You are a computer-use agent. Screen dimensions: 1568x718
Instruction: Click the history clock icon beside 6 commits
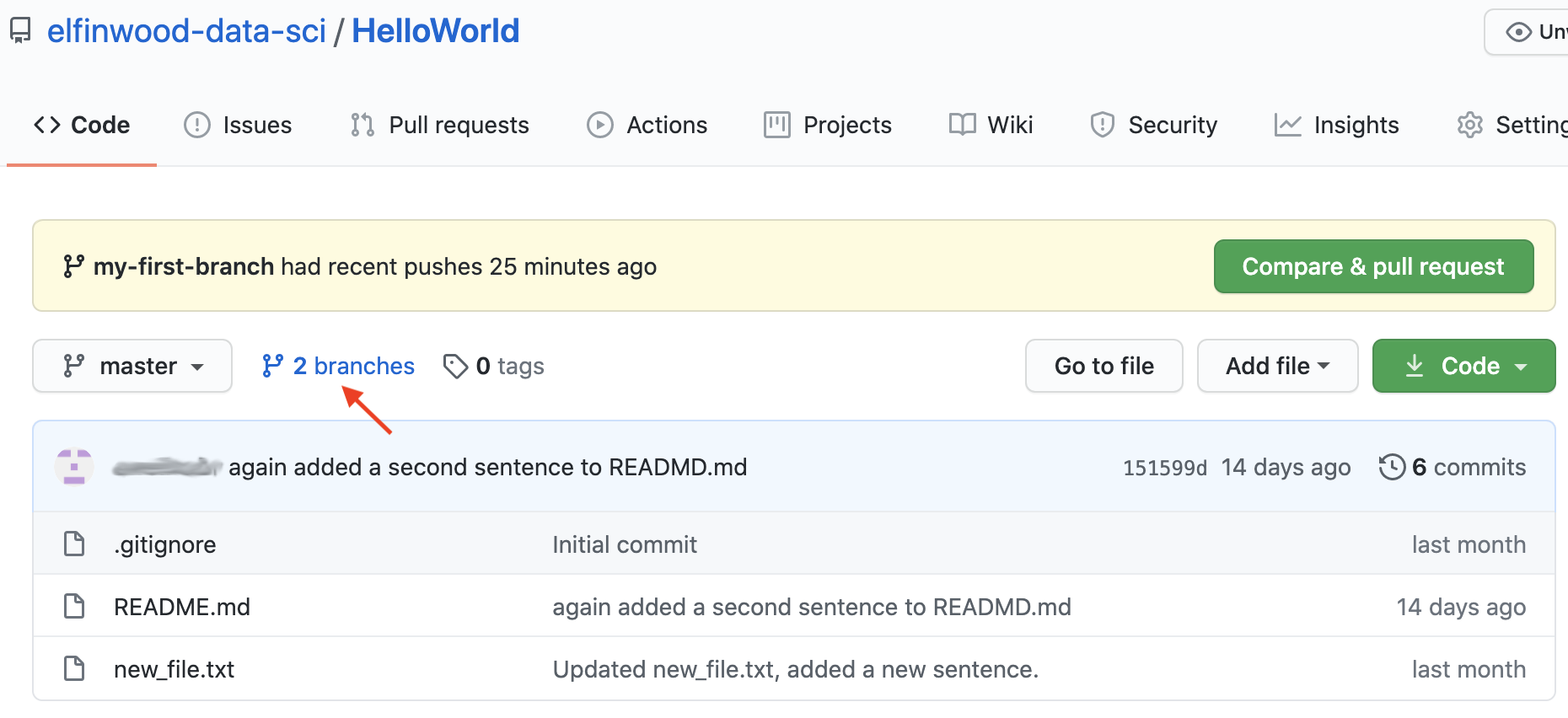[1392, 467]
